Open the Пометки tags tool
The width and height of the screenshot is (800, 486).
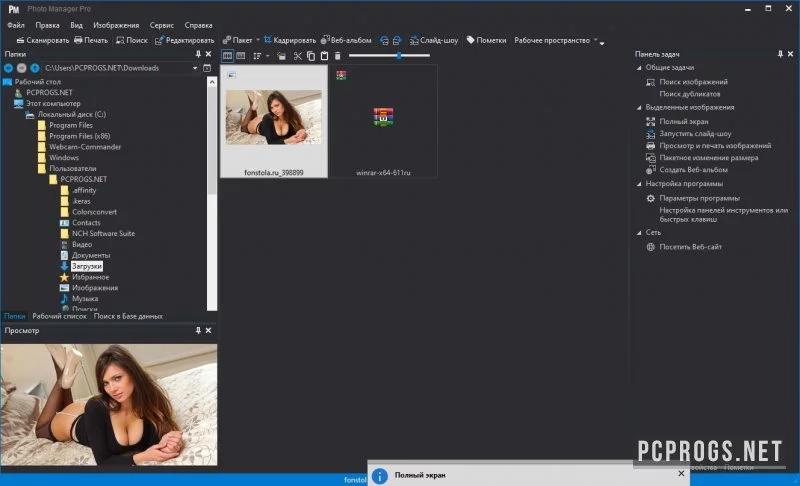point(486,40)
